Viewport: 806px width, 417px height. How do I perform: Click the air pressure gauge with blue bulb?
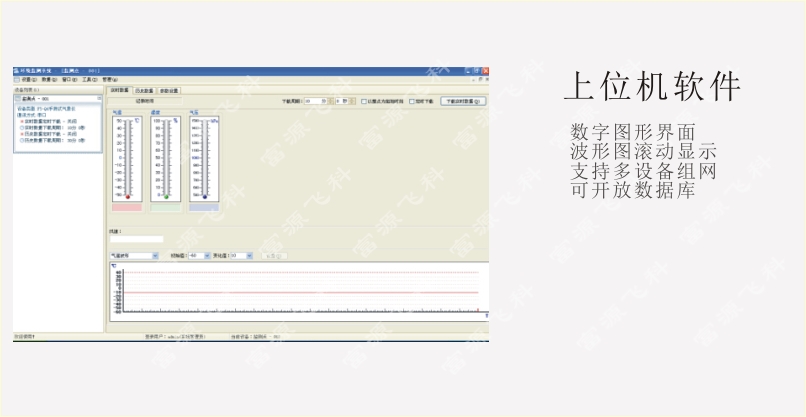pyautogui.click(x=203, y=157)
